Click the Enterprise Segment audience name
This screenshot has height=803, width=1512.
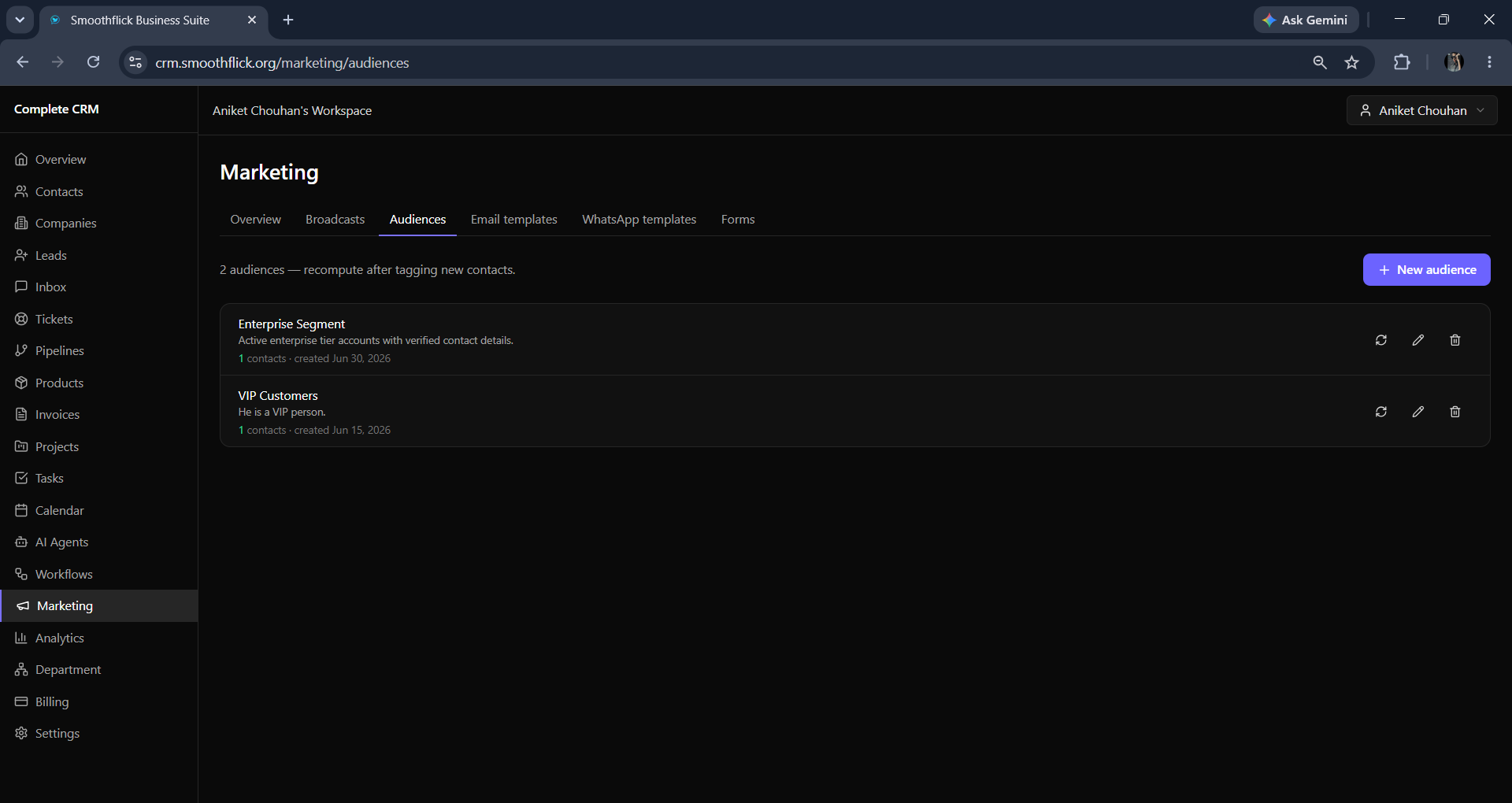[291, 324]
